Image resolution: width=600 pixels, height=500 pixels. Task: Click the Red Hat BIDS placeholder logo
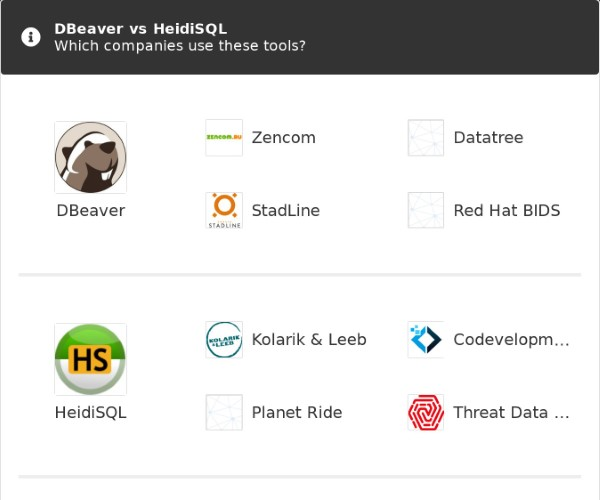click(426, 211)
